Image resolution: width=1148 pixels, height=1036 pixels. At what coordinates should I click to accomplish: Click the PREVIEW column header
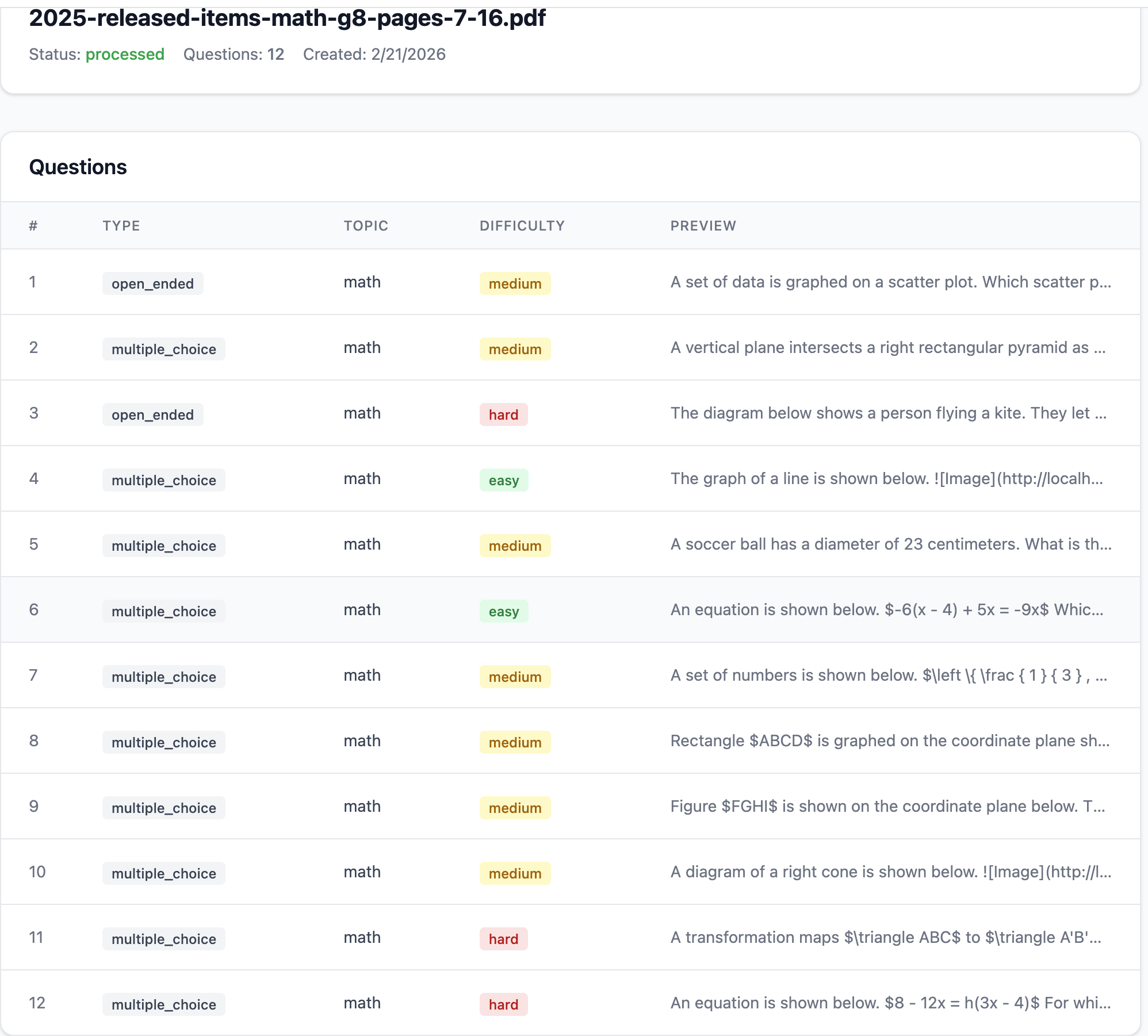(x=703, y=225)
